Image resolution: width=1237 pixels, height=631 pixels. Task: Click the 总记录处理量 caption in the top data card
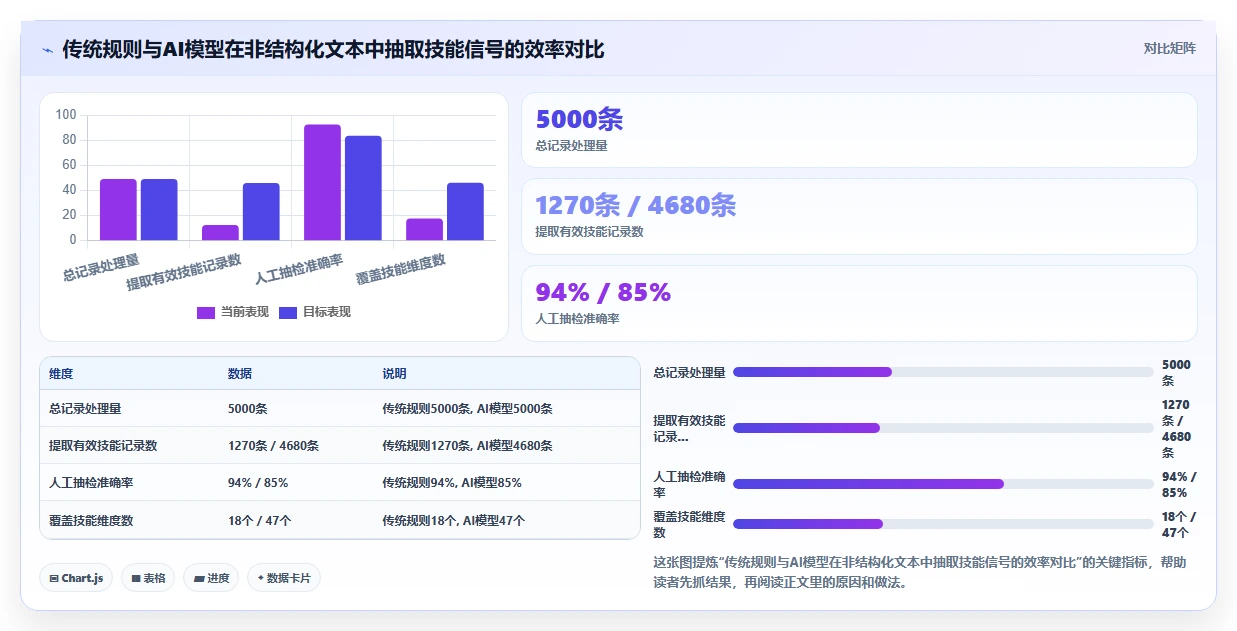click(571, 145)
